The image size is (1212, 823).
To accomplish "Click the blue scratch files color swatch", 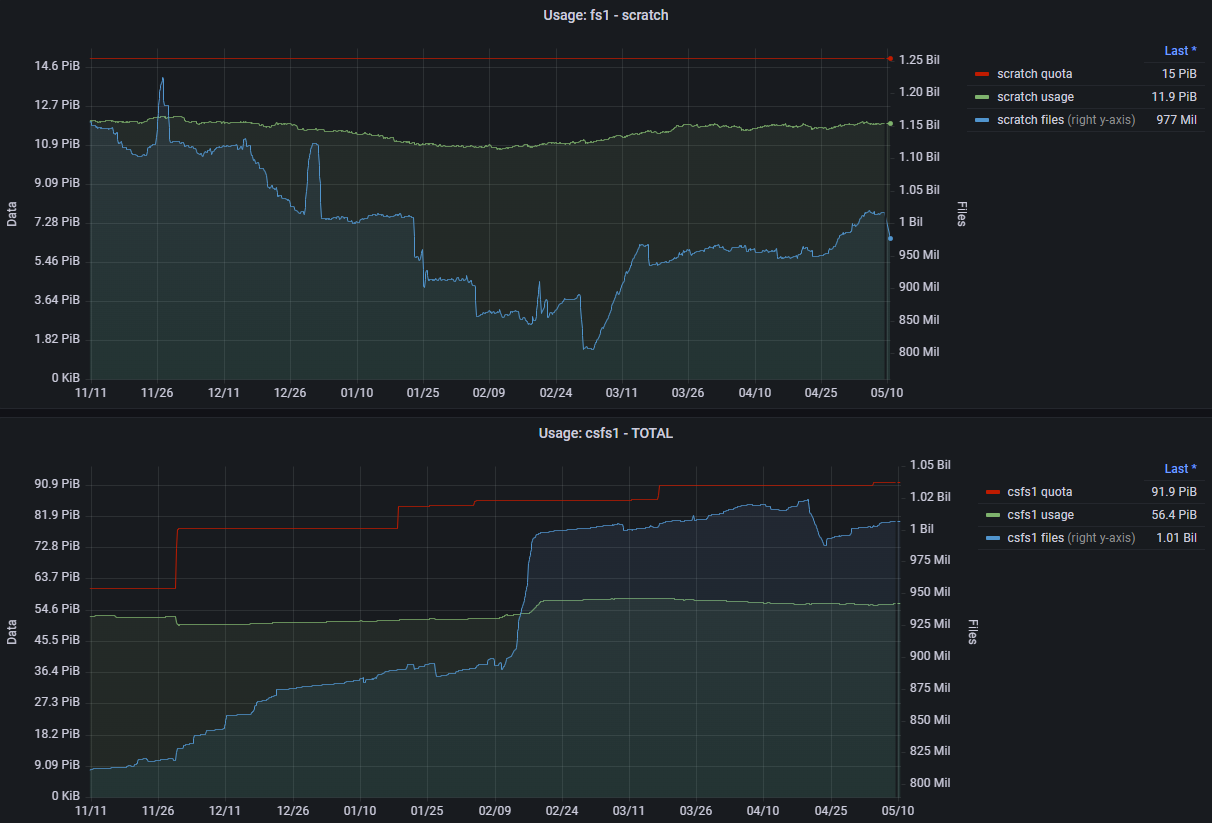I will point(981,120).
